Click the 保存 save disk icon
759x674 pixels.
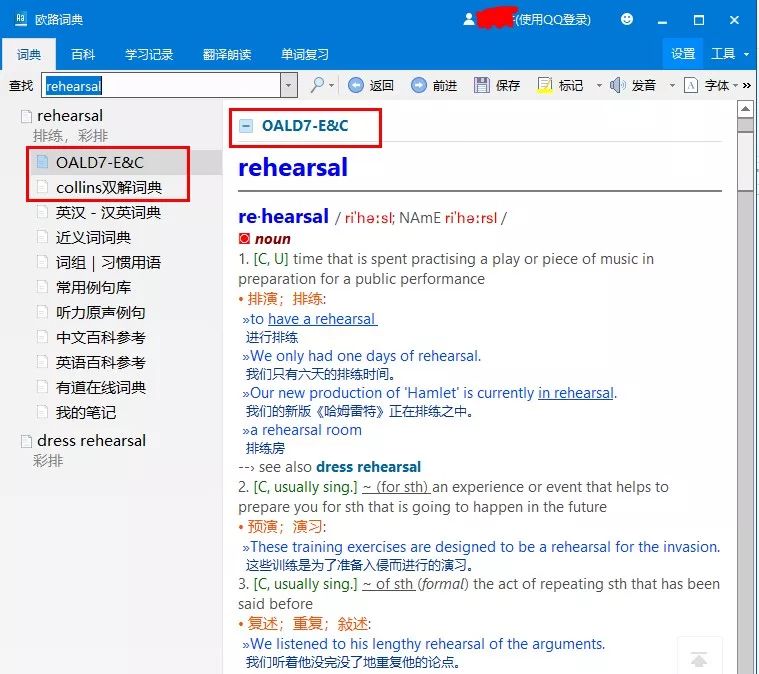click(481, 85)
